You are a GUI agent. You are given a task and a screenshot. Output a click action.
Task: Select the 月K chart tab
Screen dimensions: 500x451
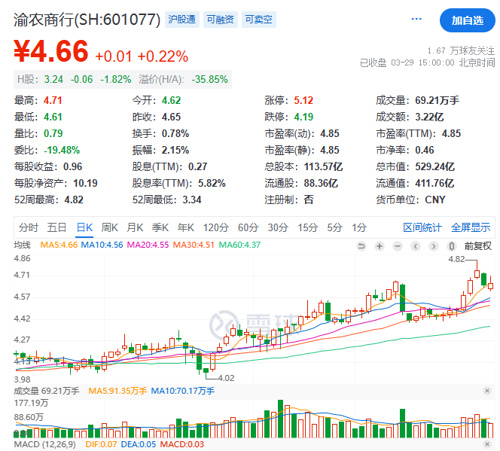pos(135,228)
